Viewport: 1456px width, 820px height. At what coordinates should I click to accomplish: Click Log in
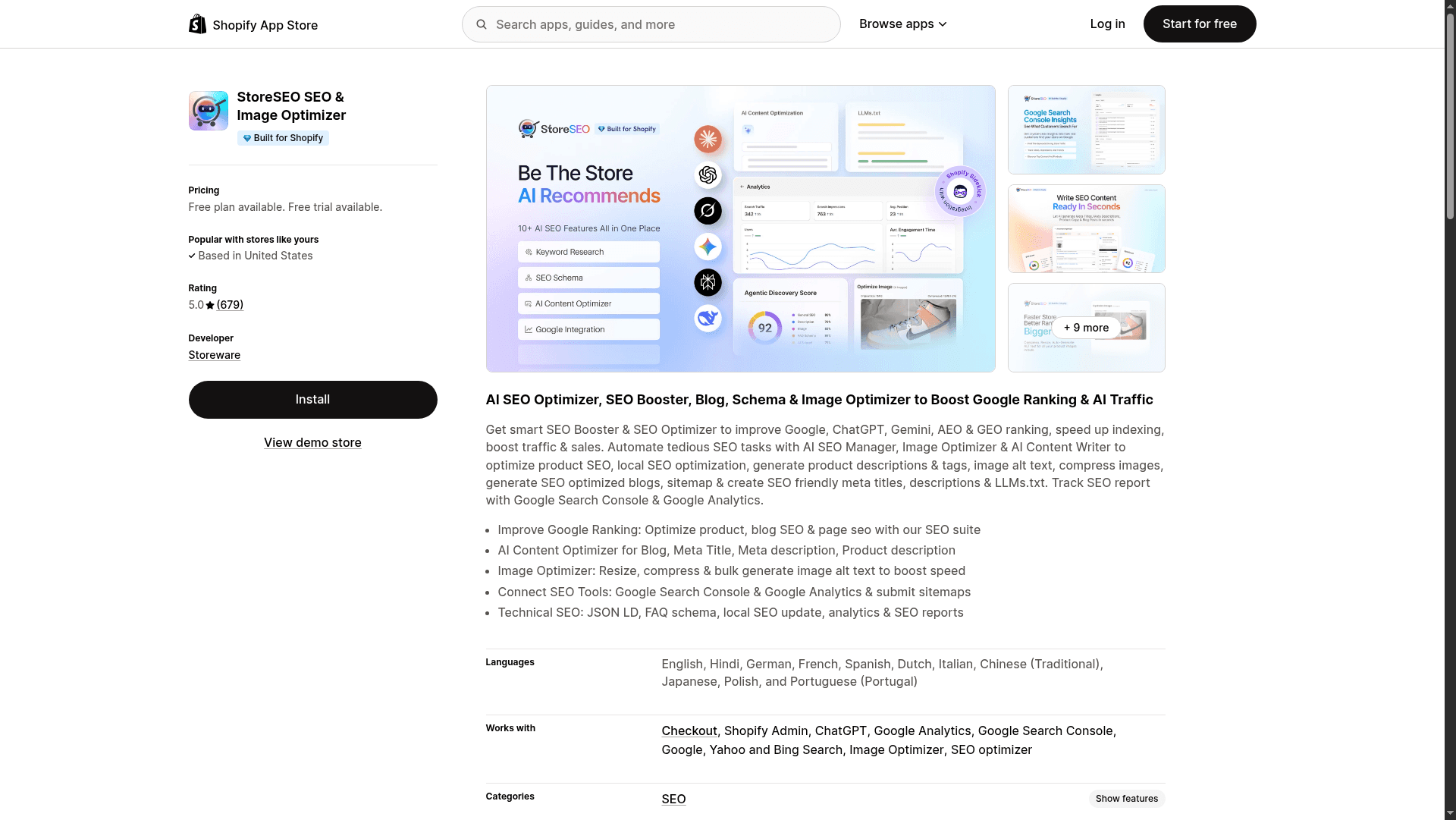pyautogui.click(x=1107, y=24)
